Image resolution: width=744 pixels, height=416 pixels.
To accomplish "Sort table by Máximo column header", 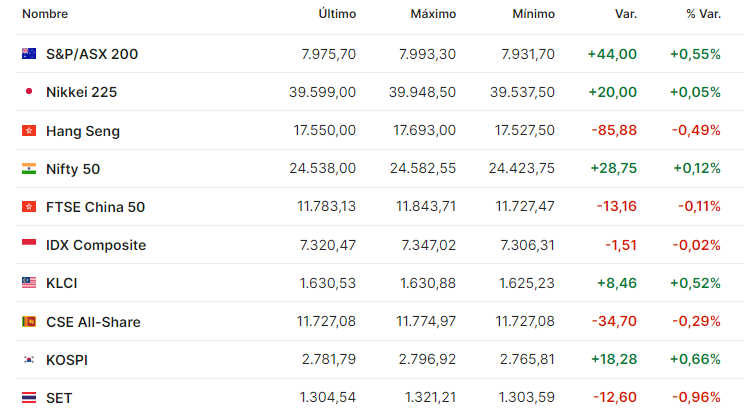I will coord(433,14).
